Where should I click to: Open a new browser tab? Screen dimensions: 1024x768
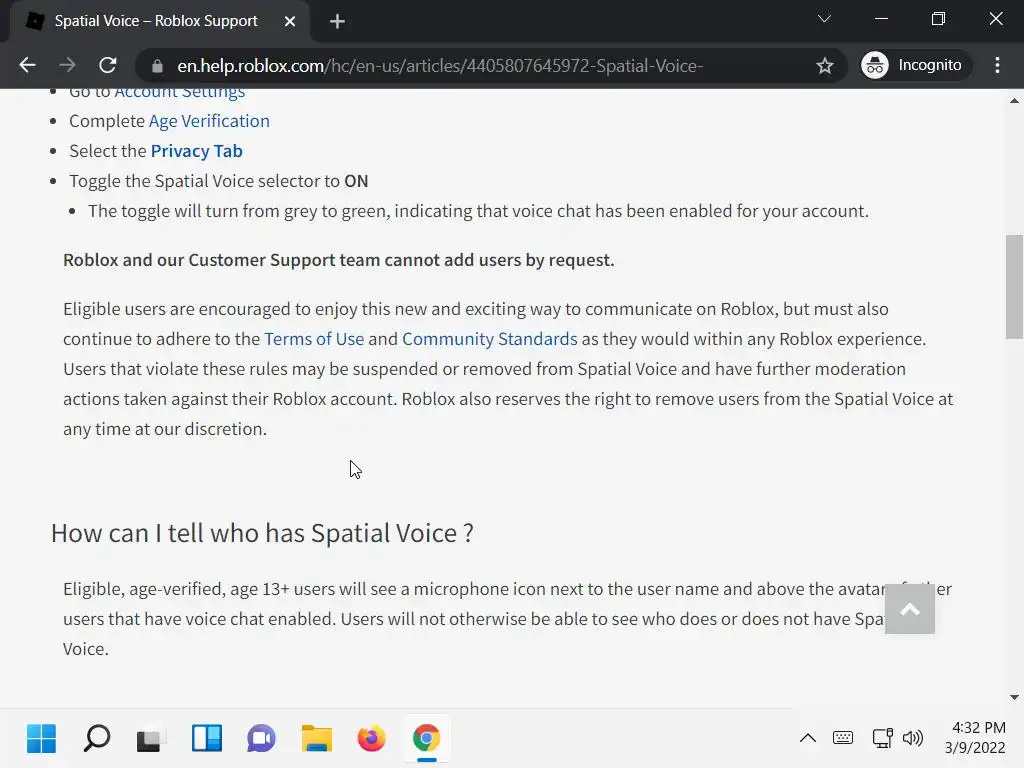tap(337, 21)
